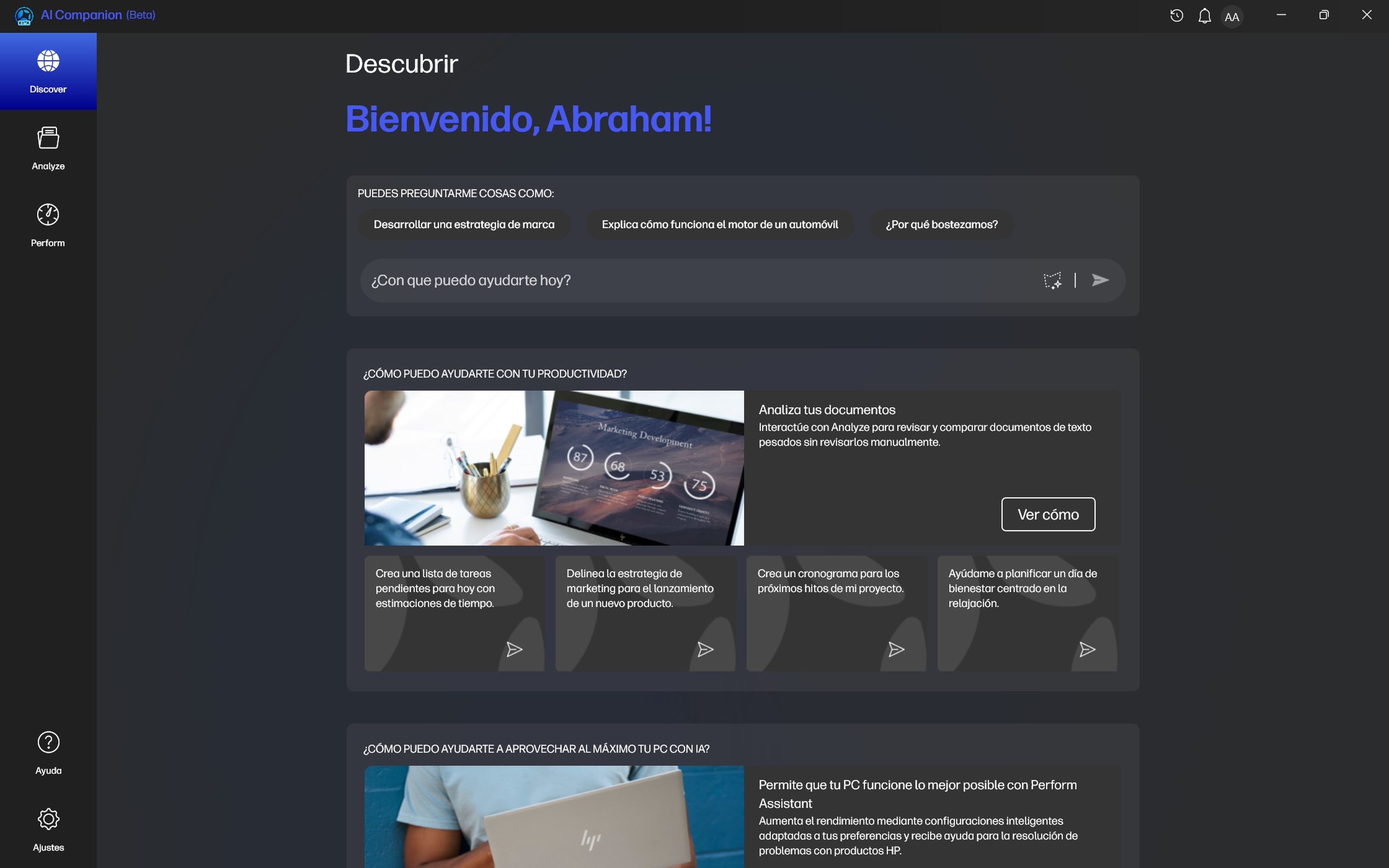Screen dimensions: 1389x868
Task: Open the chat history clock icon
Action: pos(1177,16)
